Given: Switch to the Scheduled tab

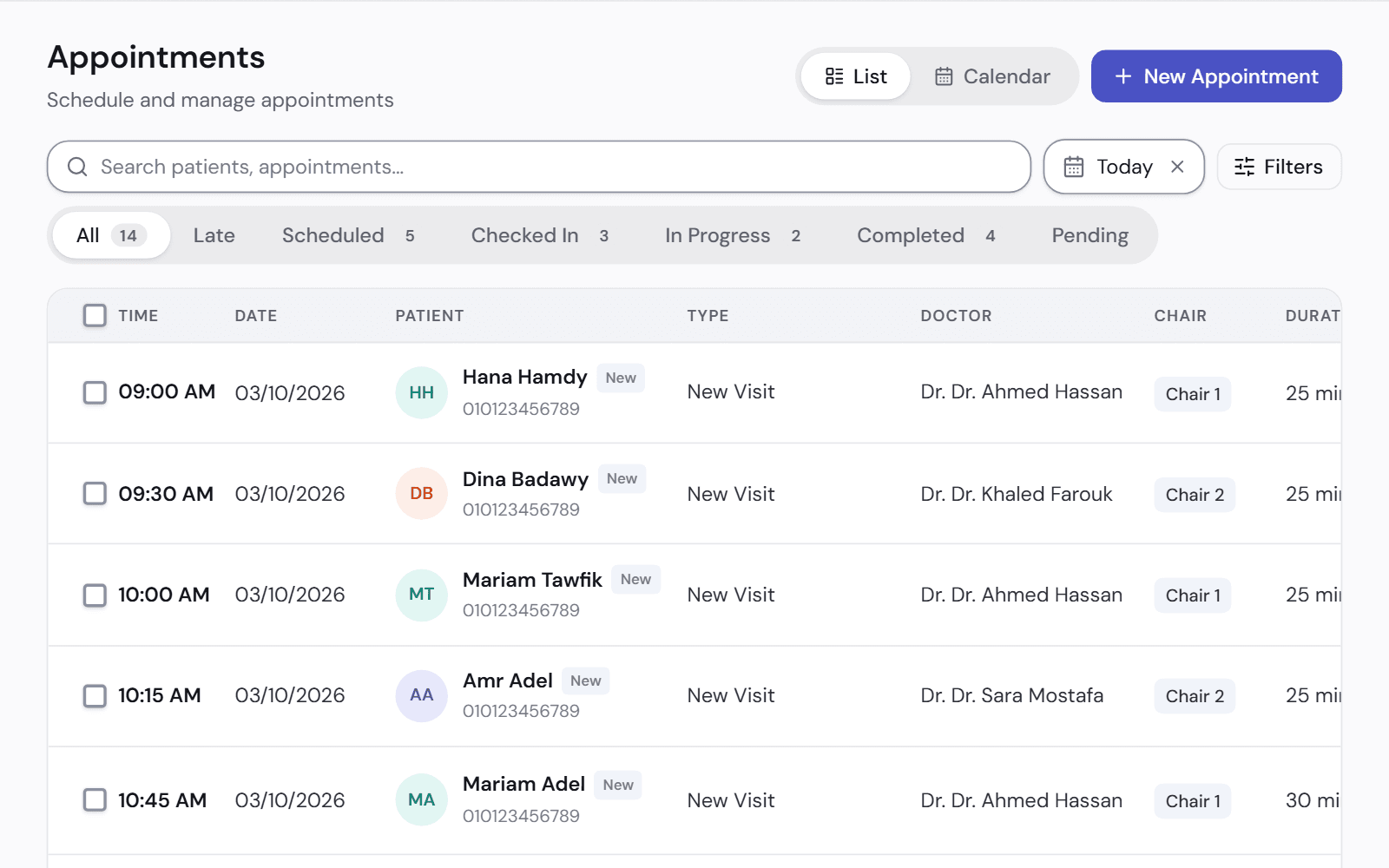Looking at the screenshot, I should point(349,235).
